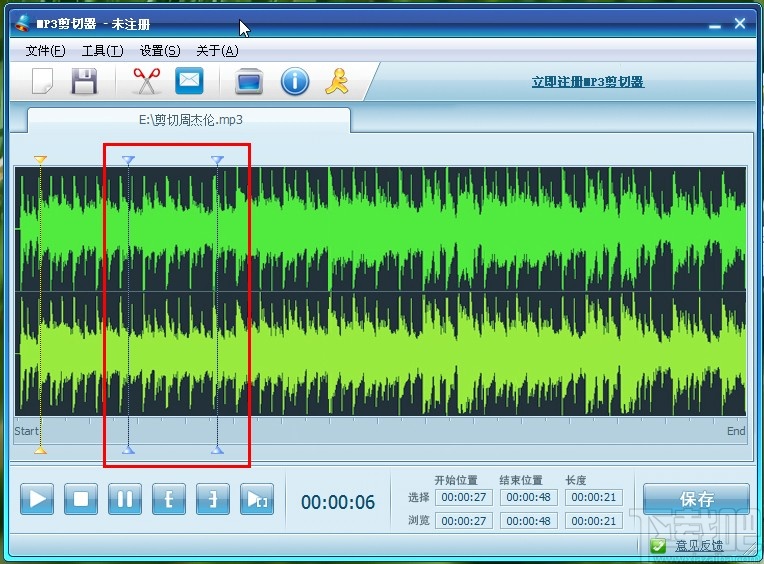764x564 pixels.
Task: Open the 文件(F) menu
Action: coord(45,51)
